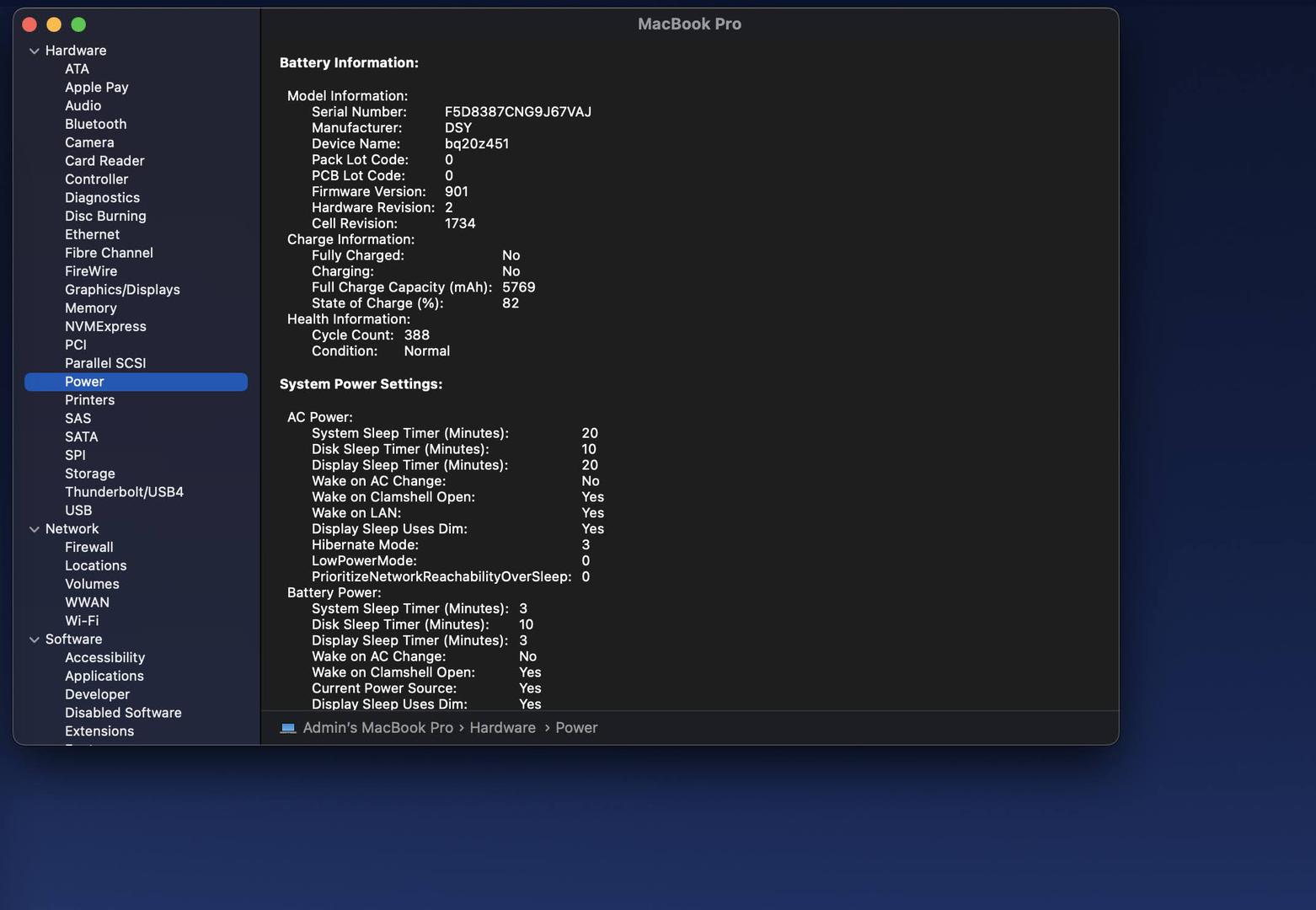The width and height of the screenshot is (1316, 910).
Task: View Storage information
Action: (x=89, y=474)
